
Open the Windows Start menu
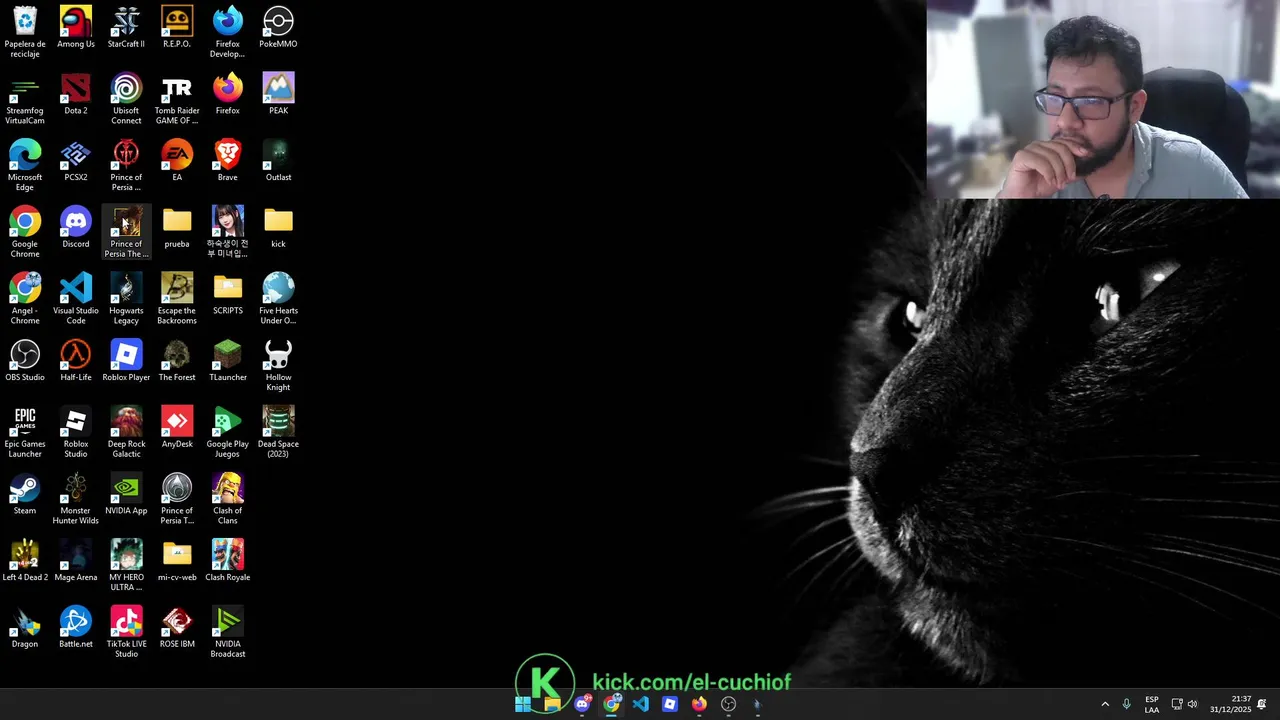click(523, 704)
